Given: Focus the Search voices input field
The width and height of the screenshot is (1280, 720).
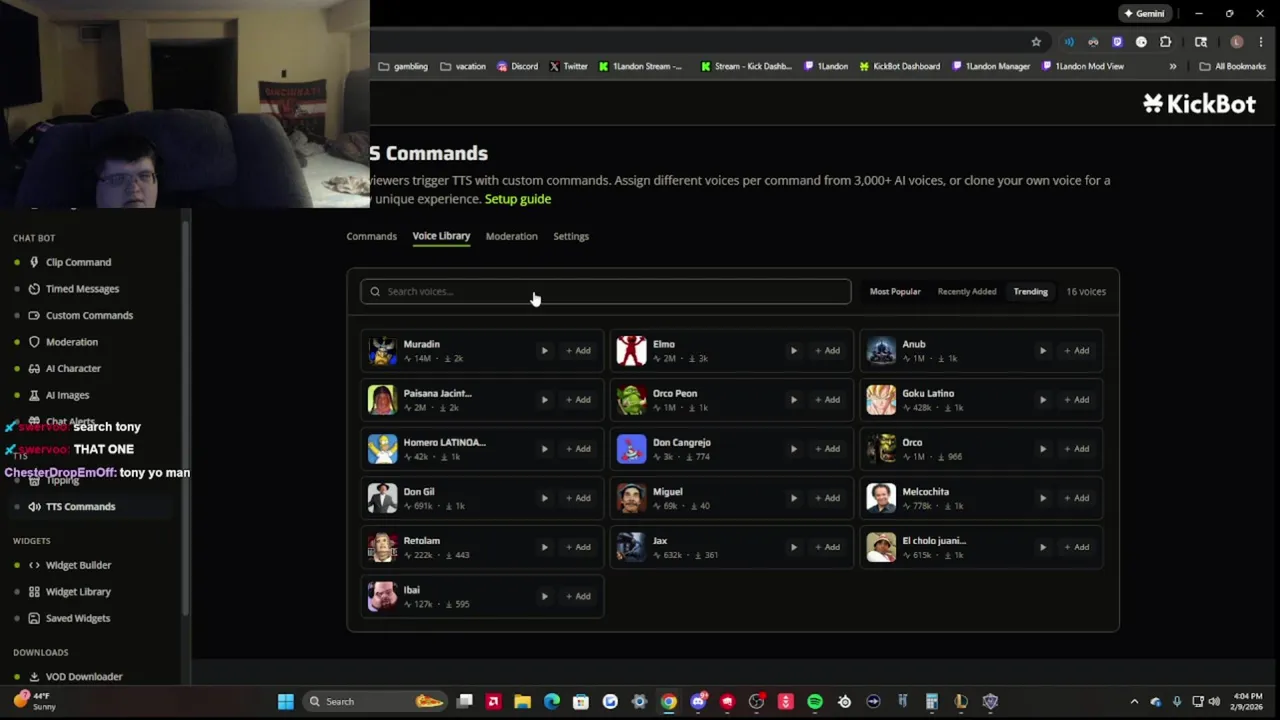Looking at the screenshot, I should click(606, 291).
